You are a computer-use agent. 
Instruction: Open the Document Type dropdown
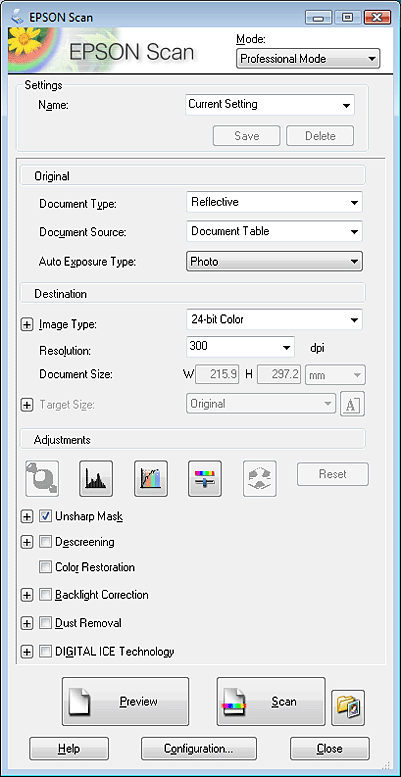[274, 202]
